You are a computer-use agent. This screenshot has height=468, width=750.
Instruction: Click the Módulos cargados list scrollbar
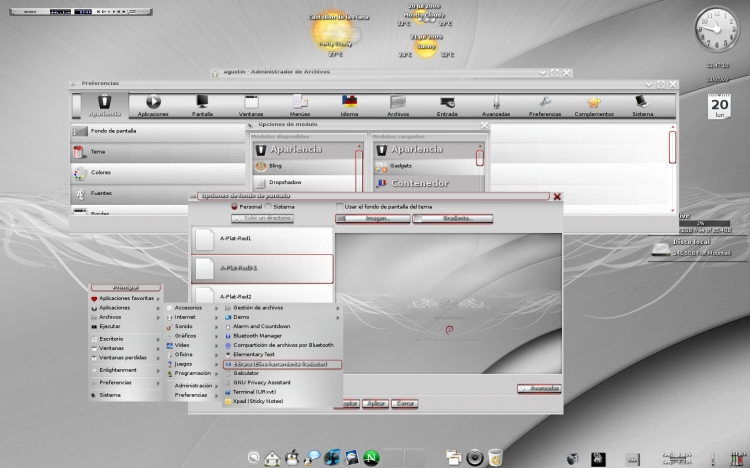coord(480,157)
